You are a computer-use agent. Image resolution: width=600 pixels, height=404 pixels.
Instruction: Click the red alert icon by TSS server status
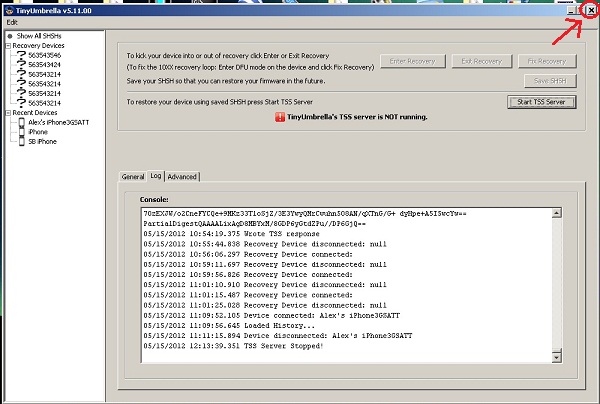pyautogui.click(x=280, y=117)
